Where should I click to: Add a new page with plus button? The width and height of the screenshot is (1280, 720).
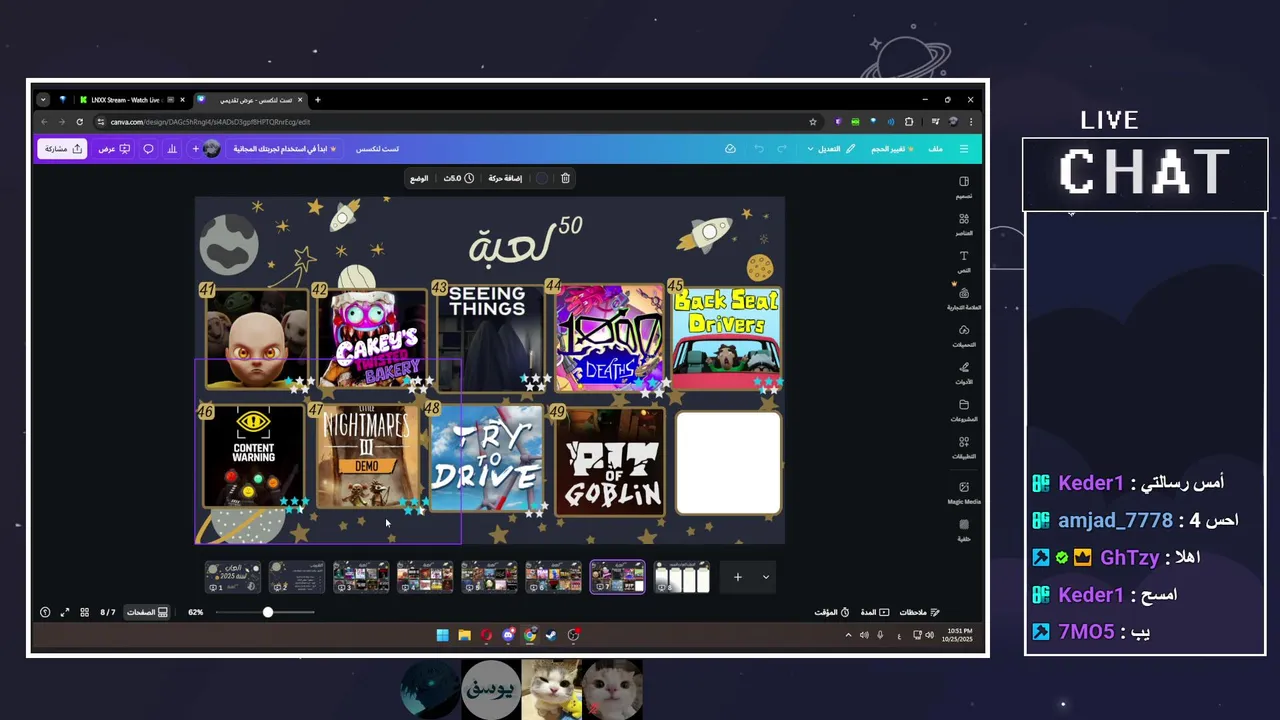point(738,577)
